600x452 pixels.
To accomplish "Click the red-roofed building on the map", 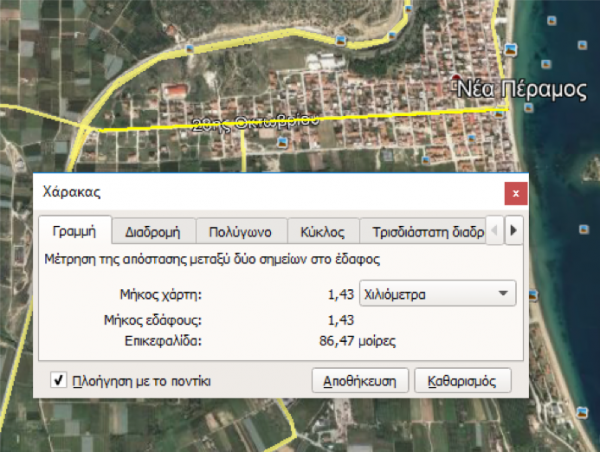I will pyautogui.click(x=175, y=92).
